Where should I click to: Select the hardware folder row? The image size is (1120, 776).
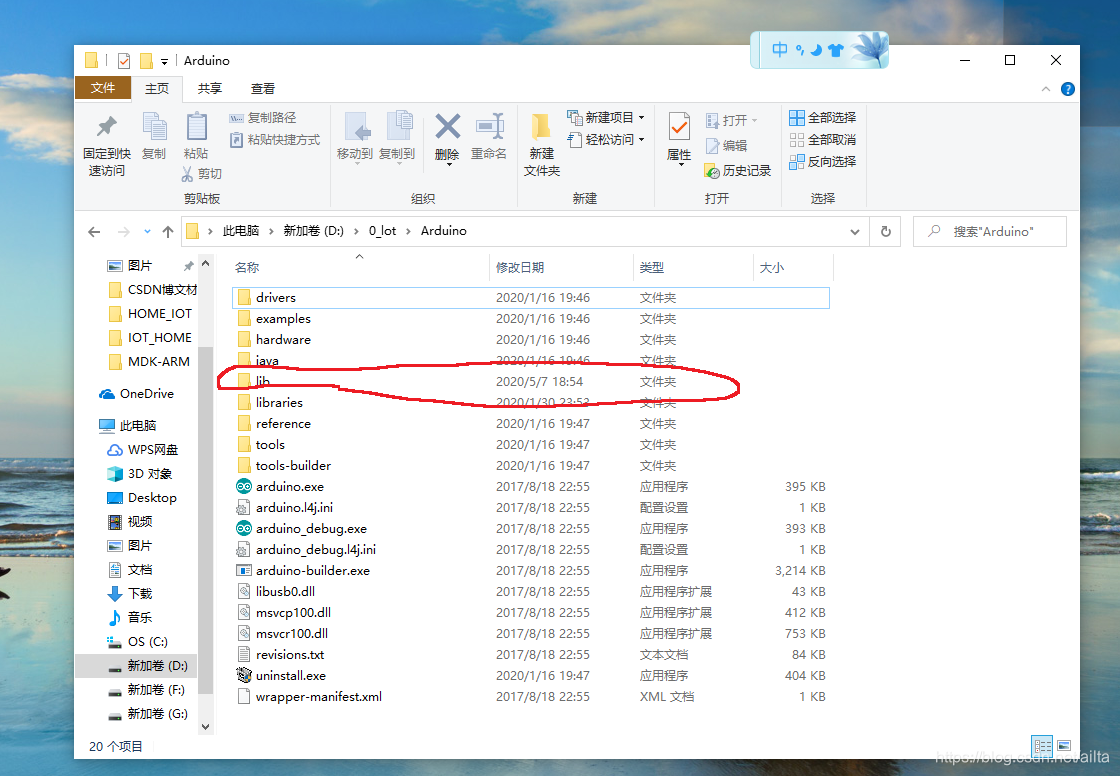[531, 340]
